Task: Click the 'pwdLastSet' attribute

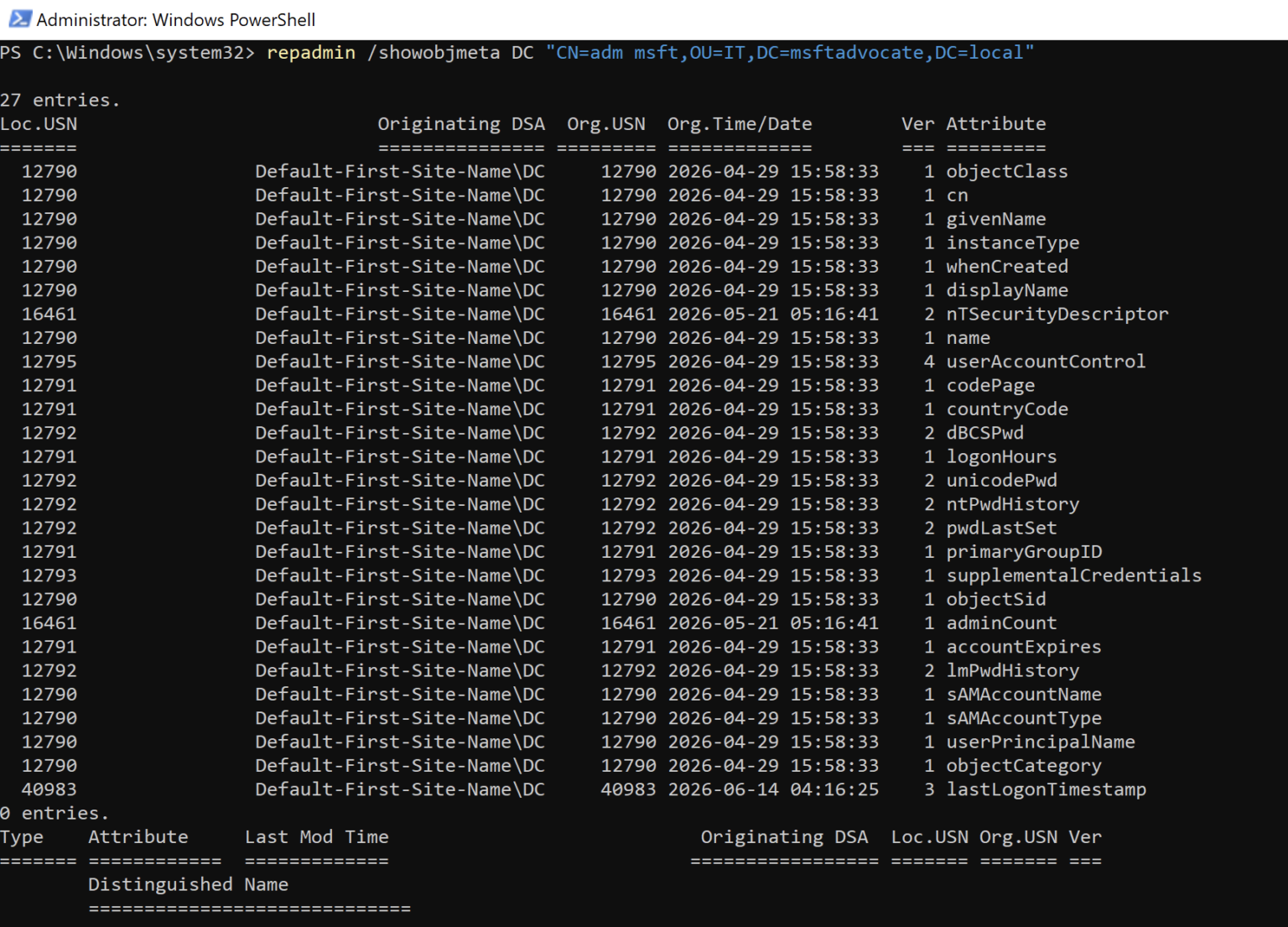Action: (1001, 528)
